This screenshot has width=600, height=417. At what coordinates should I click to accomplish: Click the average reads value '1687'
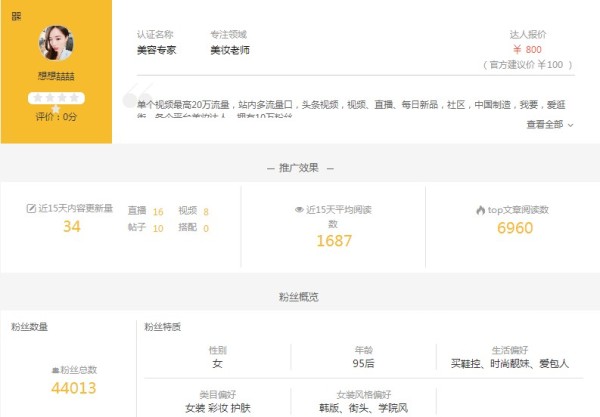point(334,241)
